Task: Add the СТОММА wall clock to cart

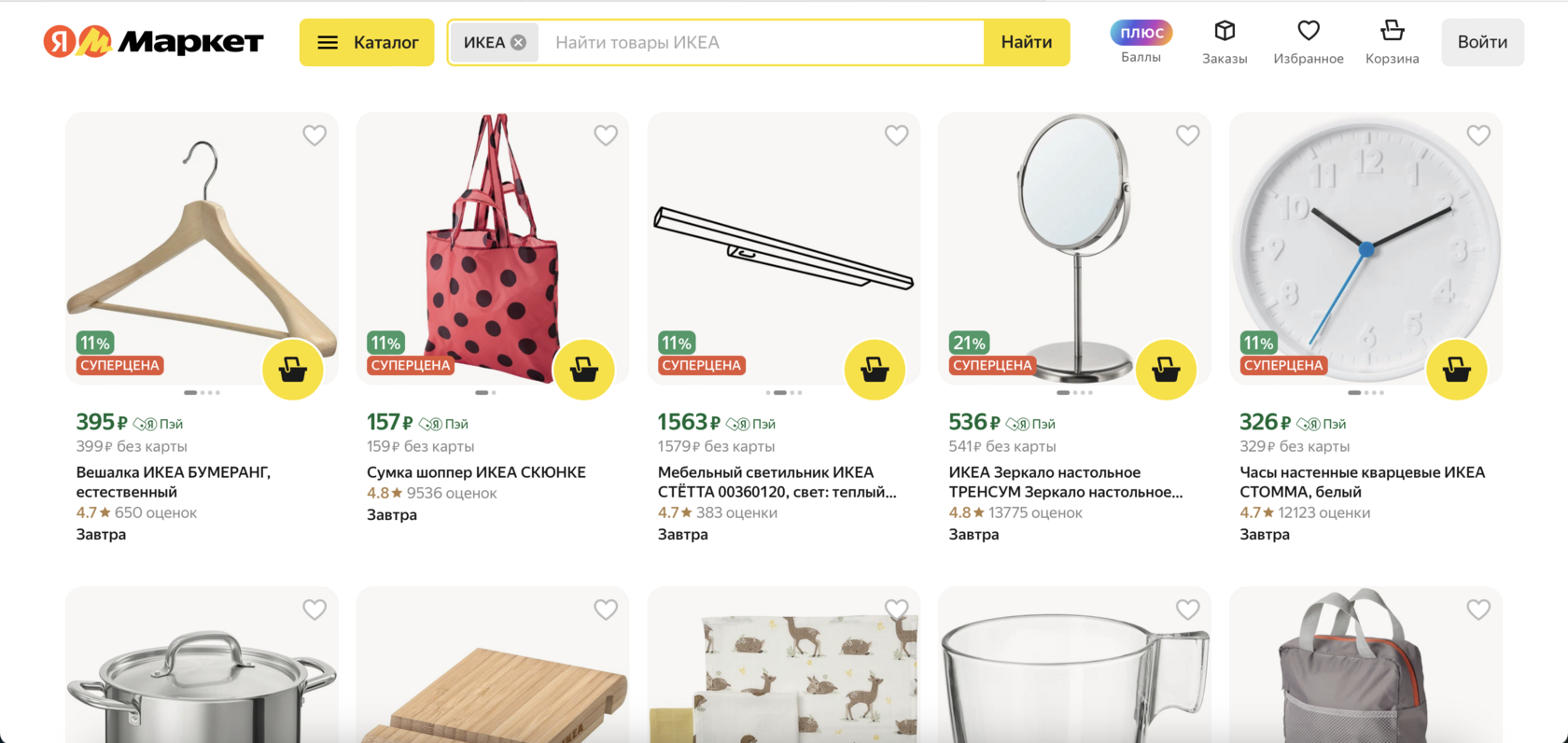Action: point(1457,370)
